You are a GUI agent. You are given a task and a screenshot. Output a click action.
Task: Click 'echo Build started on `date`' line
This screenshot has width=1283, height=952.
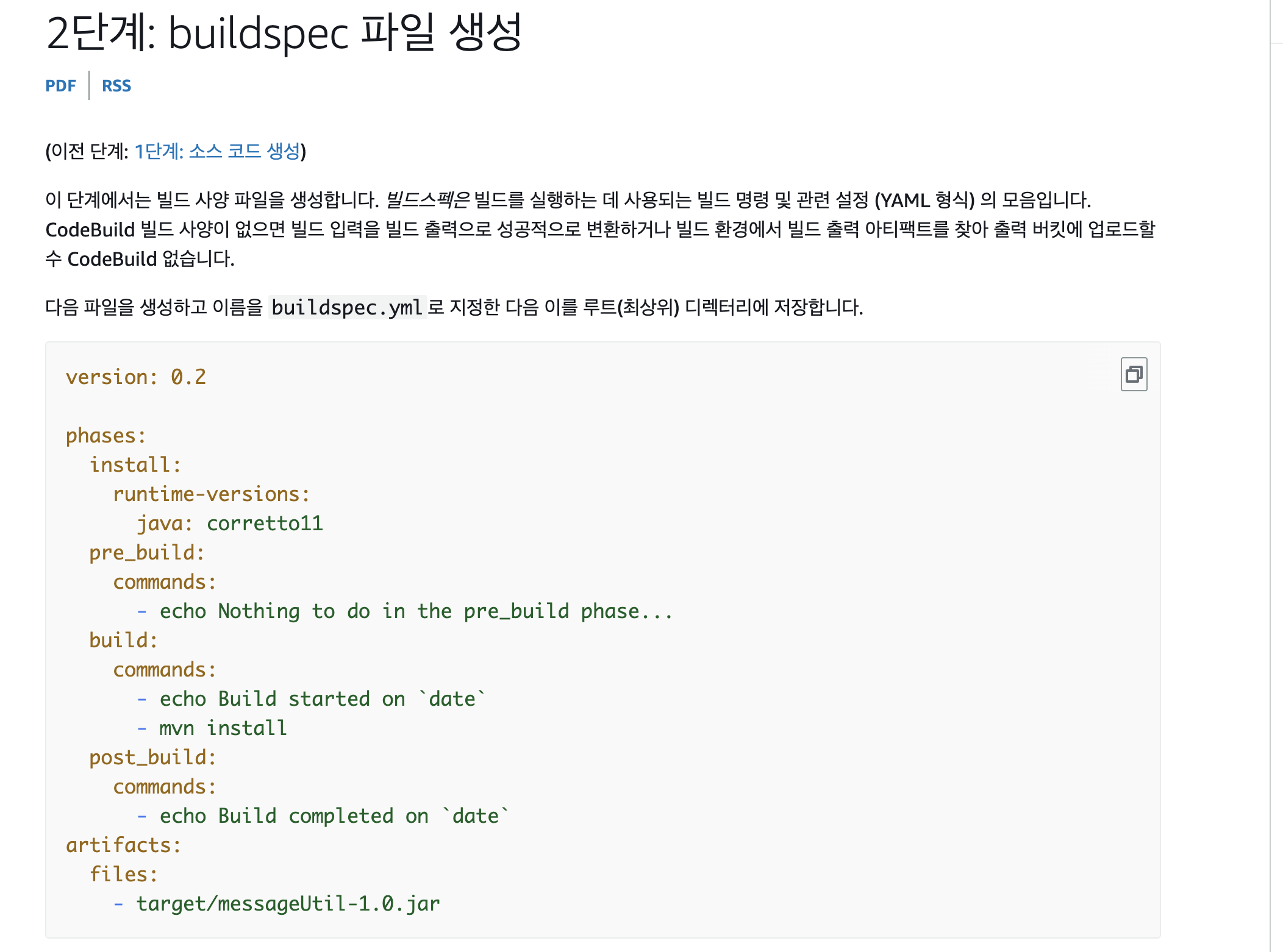(323, 699)
